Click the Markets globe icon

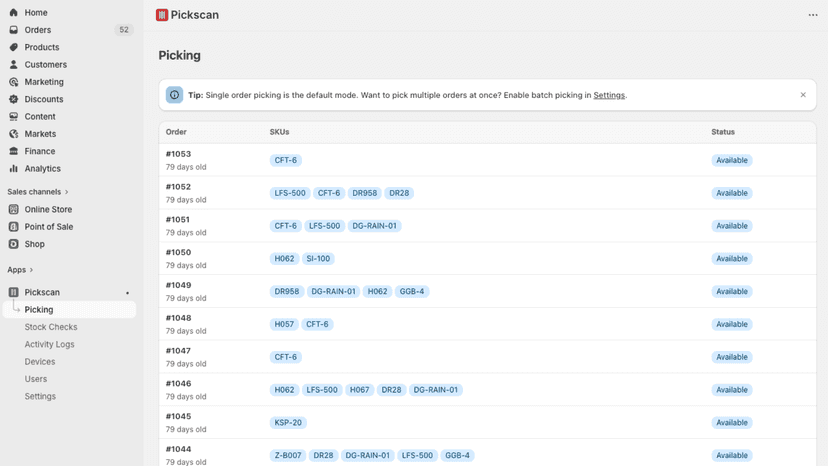(14, 134)
